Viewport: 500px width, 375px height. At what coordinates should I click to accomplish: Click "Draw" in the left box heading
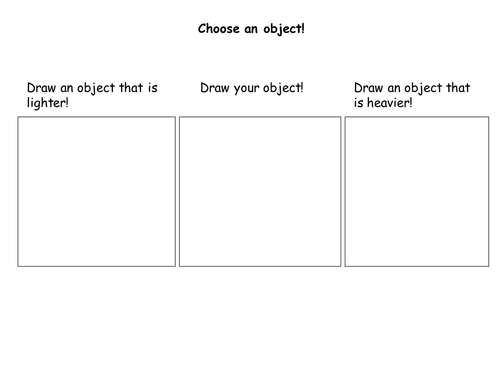(x=41, y=88)
